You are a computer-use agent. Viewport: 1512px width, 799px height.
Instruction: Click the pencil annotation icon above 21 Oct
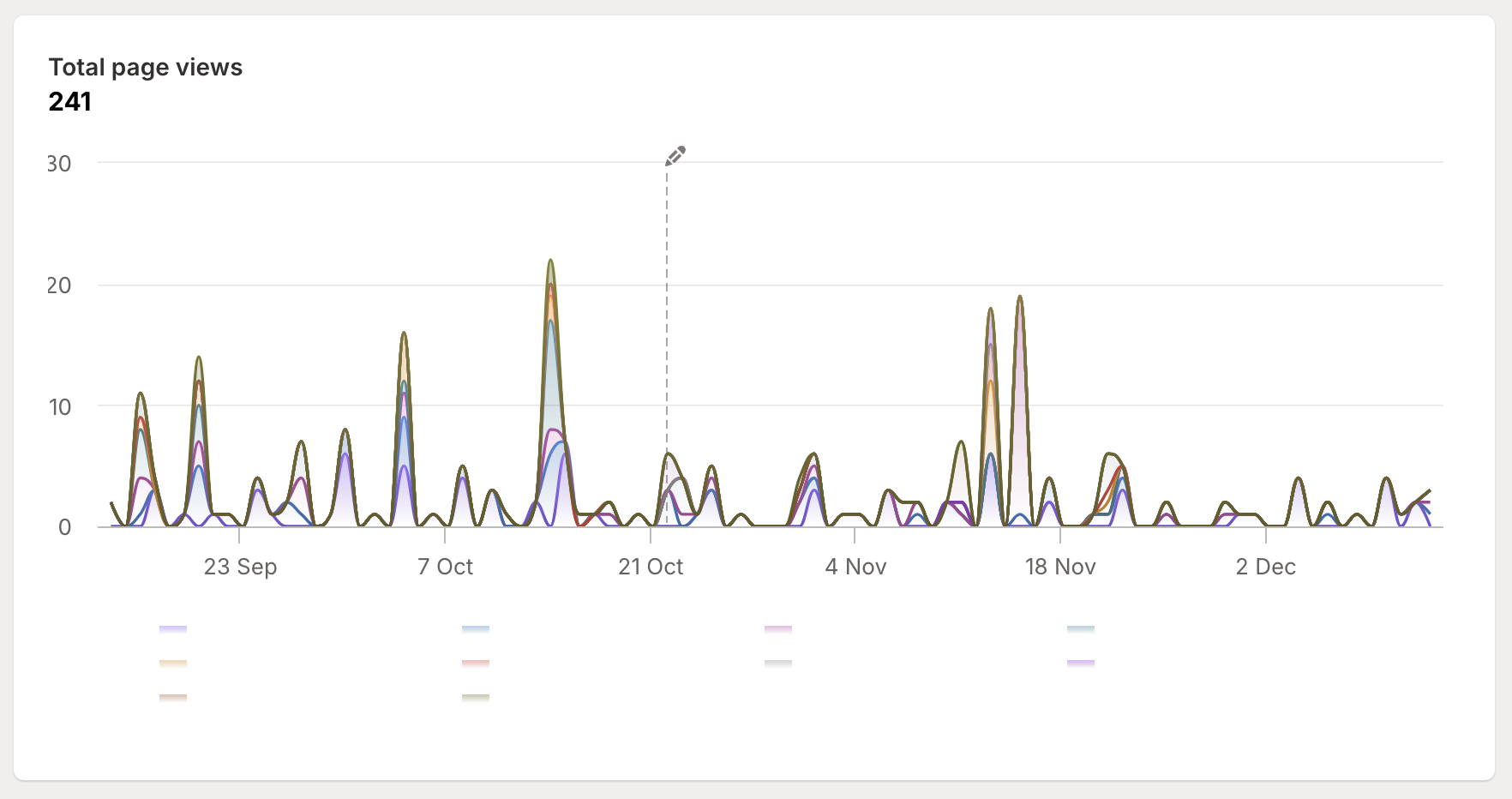(x=675, y=156)
